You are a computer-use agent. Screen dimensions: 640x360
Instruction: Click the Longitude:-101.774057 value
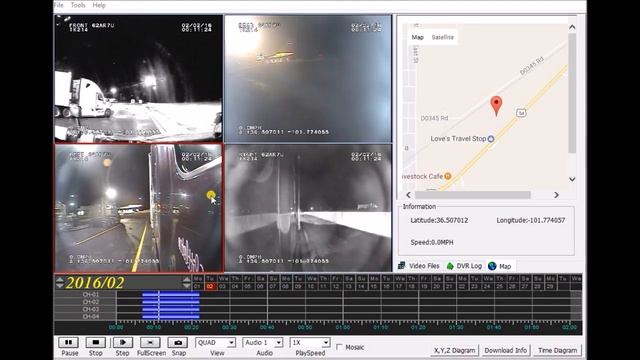531,220
